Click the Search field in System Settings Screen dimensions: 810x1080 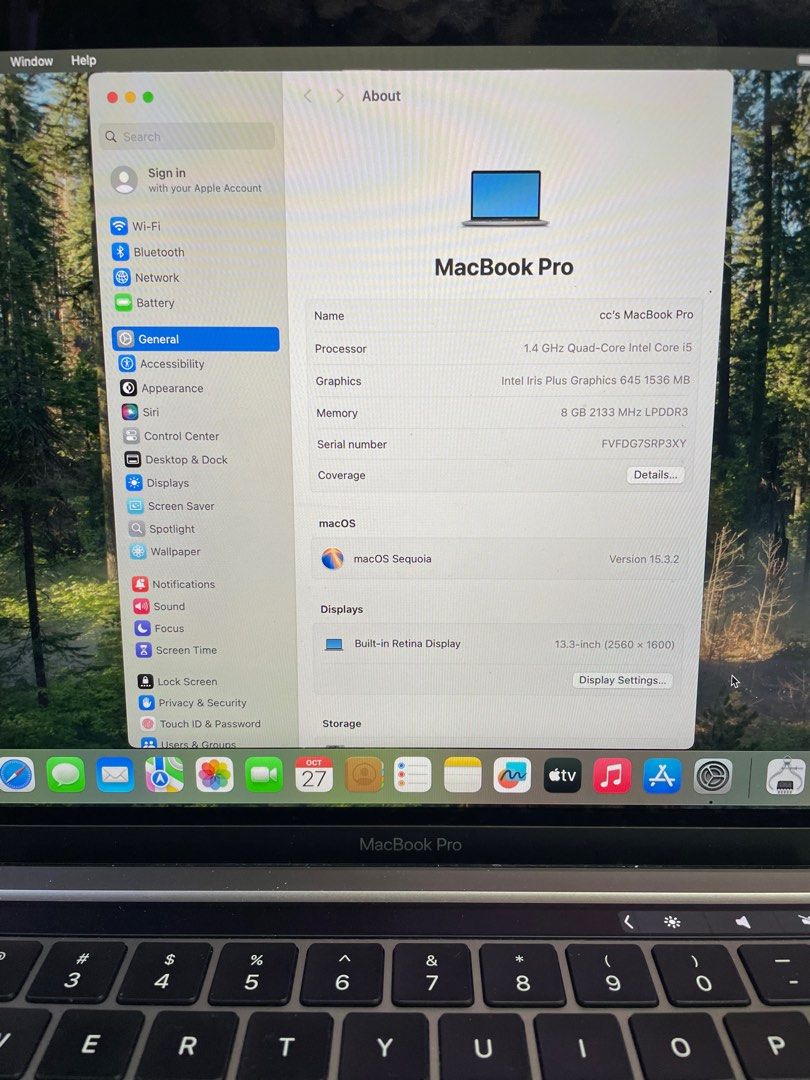[186, 136]
